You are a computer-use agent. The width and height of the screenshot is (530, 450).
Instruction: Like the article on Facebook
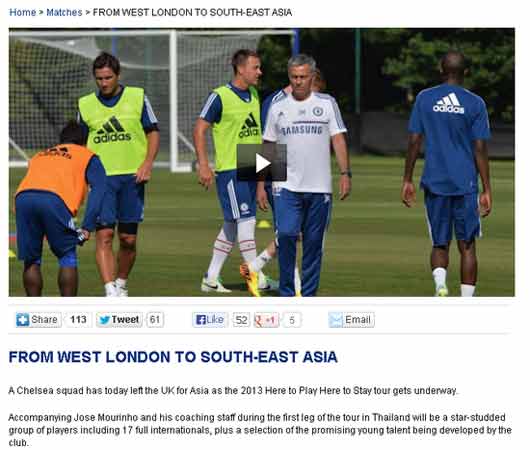pos(210,319)
